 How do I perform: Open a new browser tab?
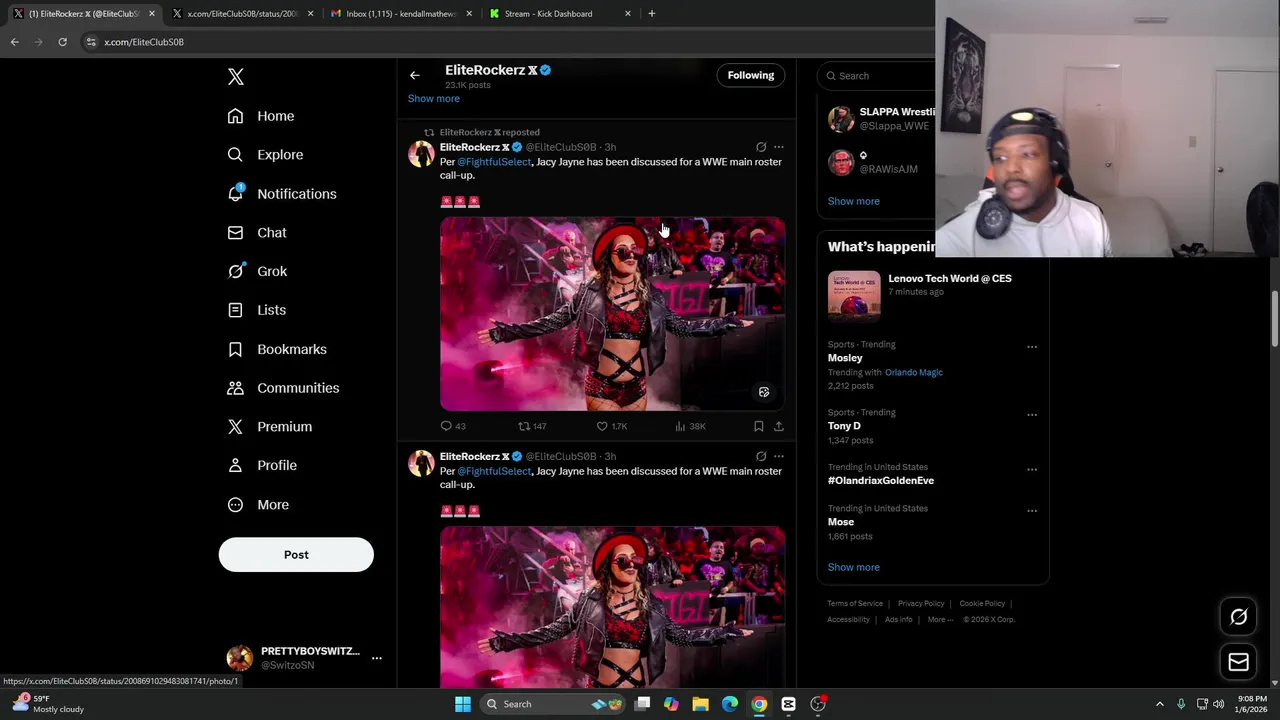pos(652,14)
